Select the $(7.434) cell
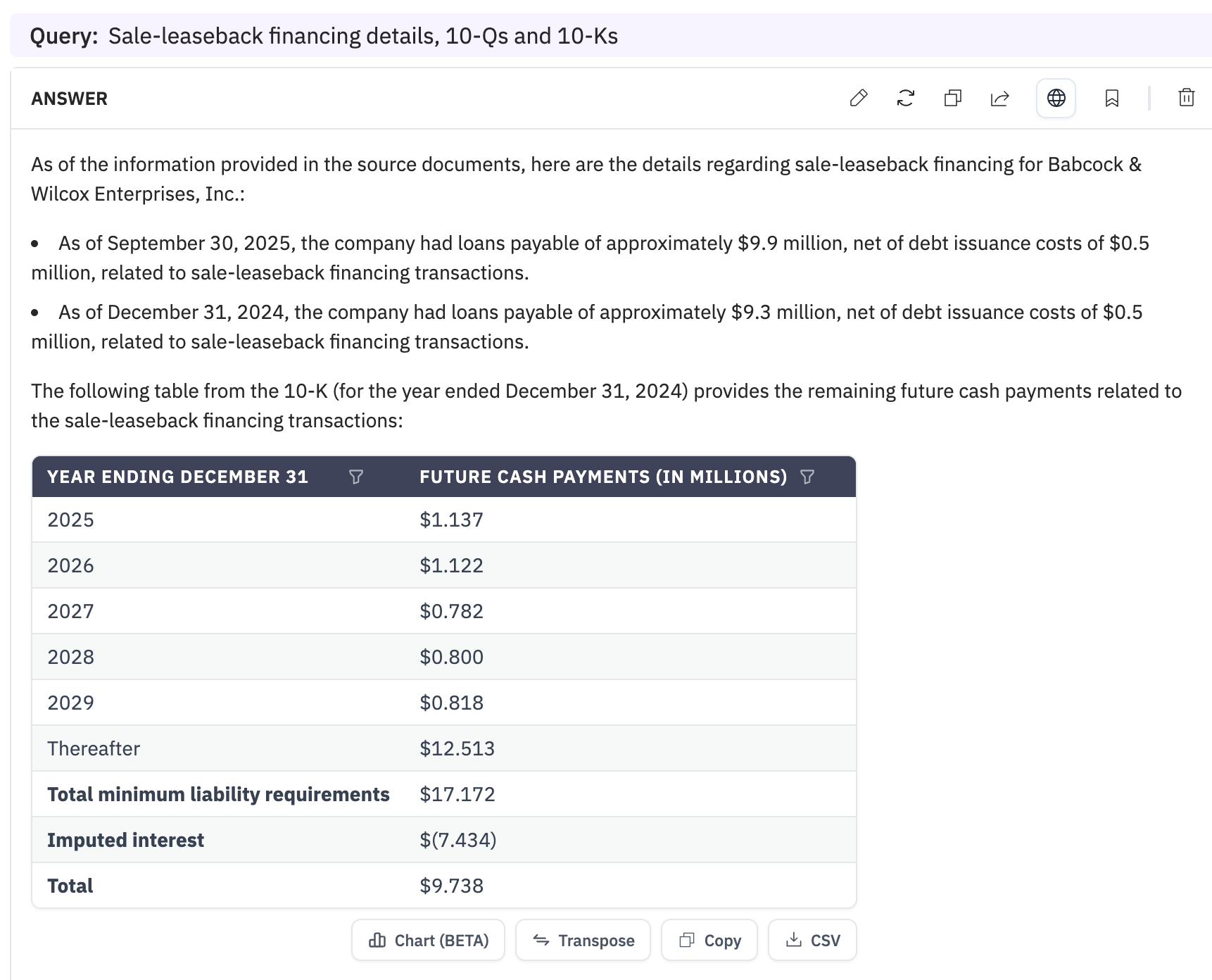 pyautogui.click(x=457, y=840)
